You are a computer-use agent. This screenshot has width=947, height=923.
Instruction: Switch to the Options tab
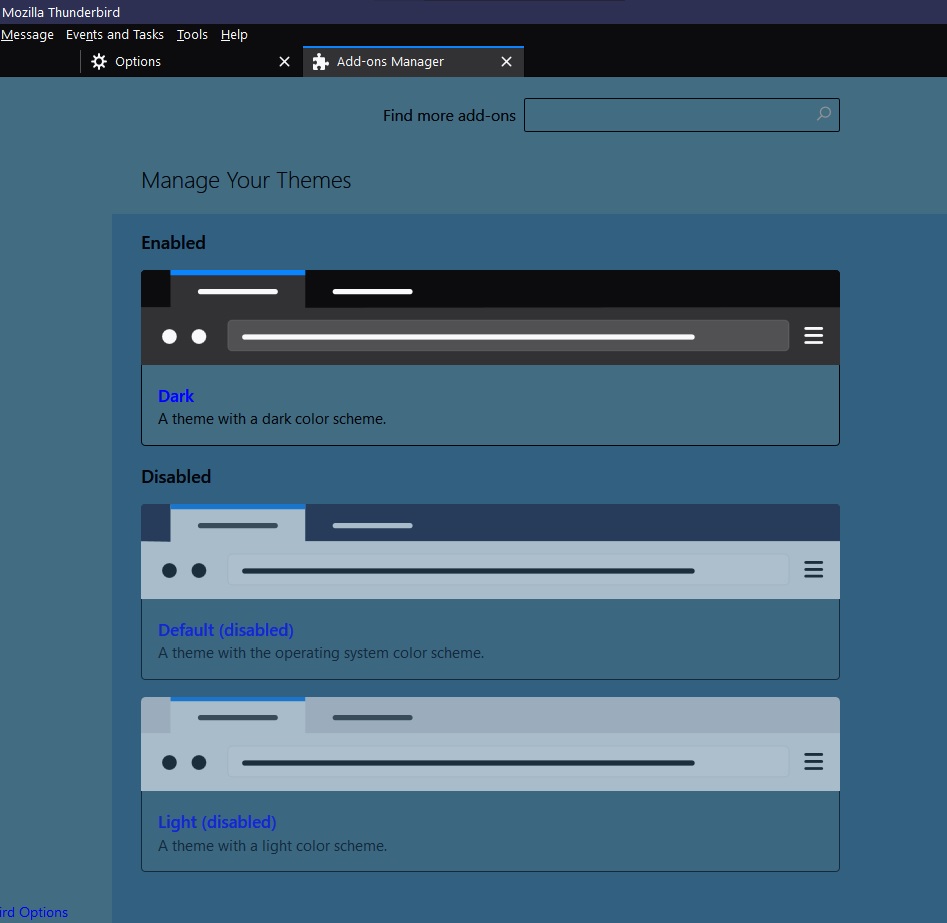click(191, 62)
